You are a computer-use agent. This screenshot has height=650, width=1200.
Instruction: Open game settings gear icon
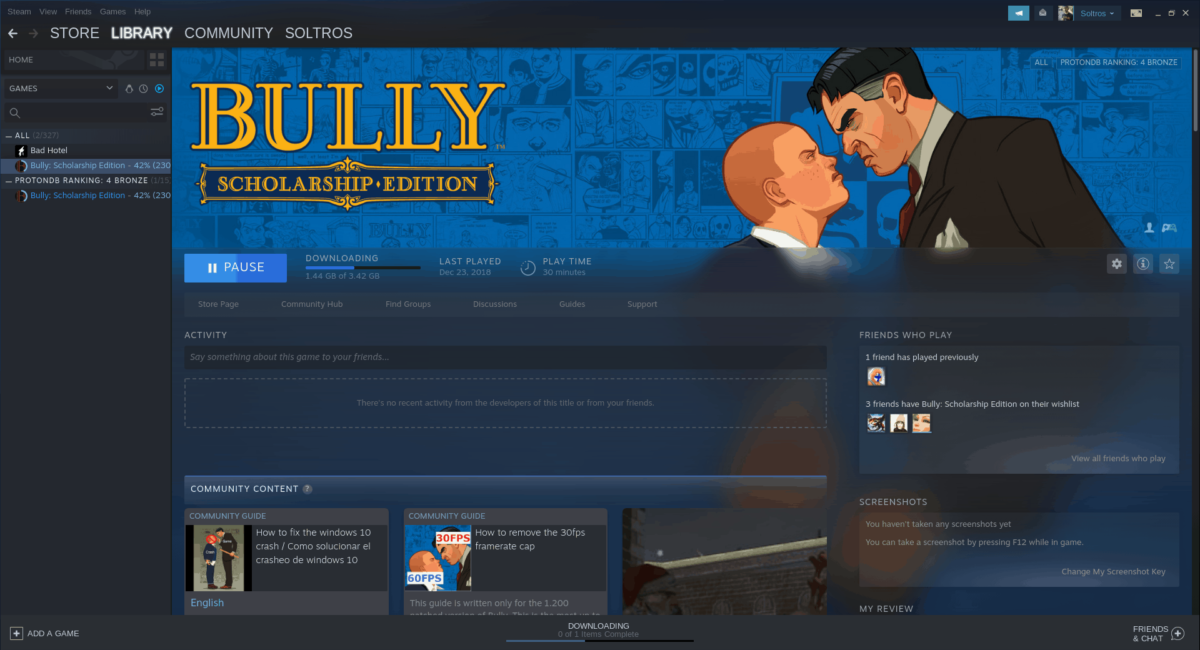1117,264
